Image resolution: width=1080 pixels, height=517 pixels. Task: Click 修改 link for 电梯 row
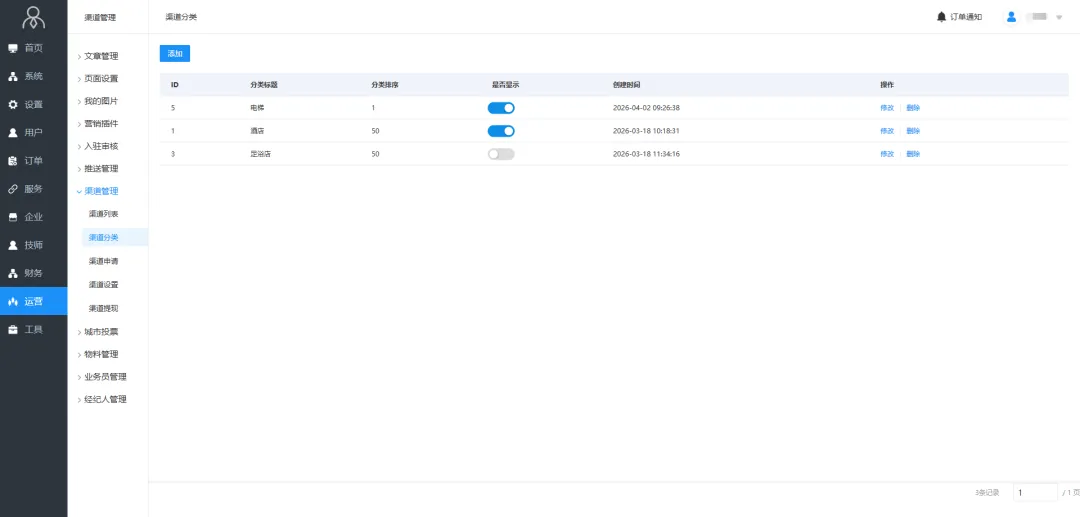[886, 108]
